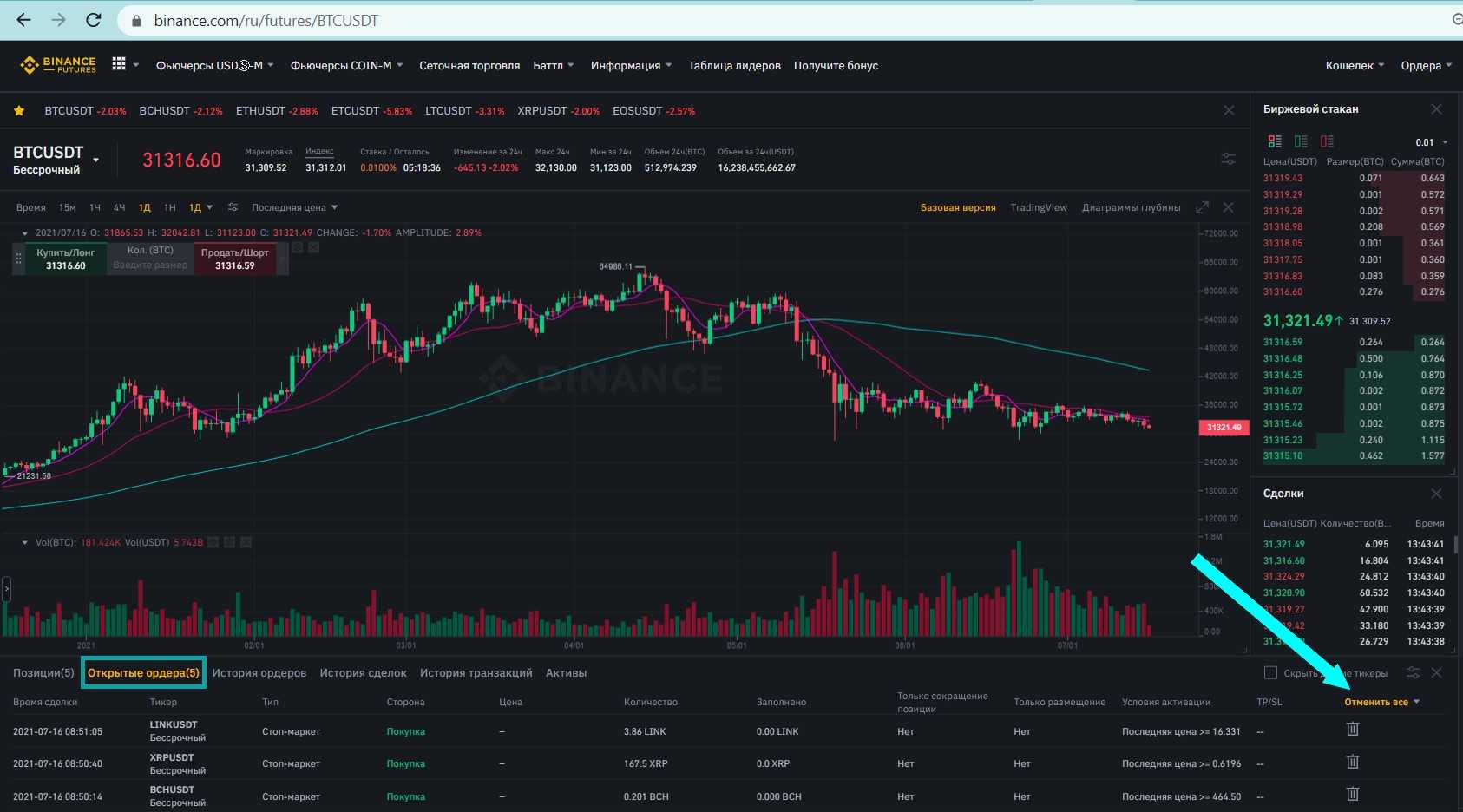Click the Купить/Лонг buy button

click(x=66, y=259)
